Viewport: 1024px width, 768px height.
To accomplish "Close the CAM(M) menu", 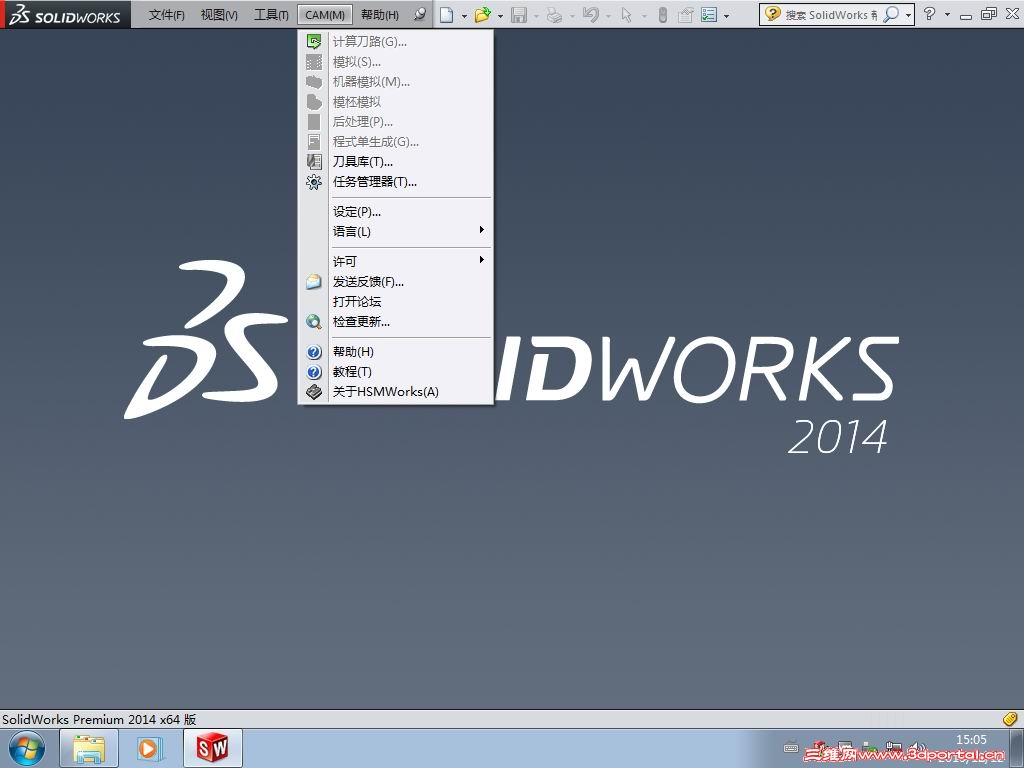I will point(325,14).
